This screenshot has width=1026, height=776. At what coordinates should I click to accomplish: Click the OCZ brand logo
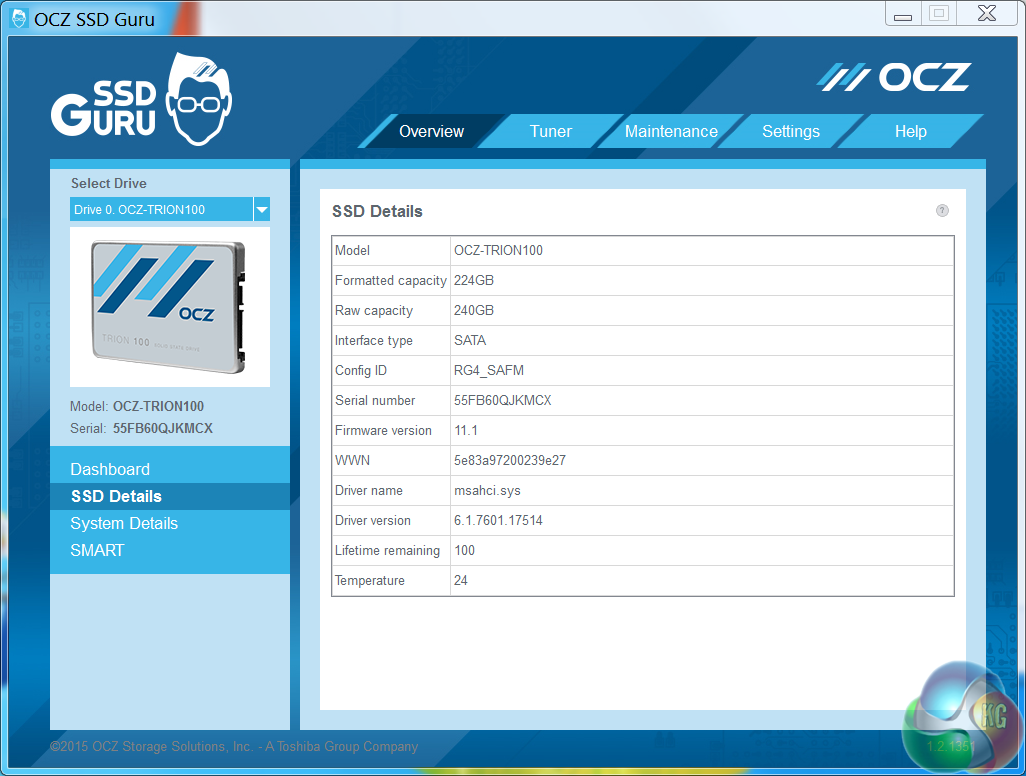pos(893,77)
